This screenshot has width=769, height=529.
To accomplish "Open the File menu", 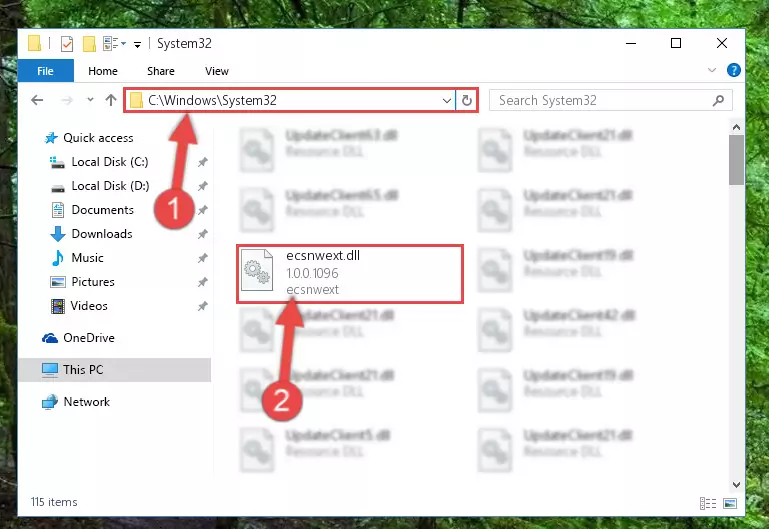I will coord(46,71).
